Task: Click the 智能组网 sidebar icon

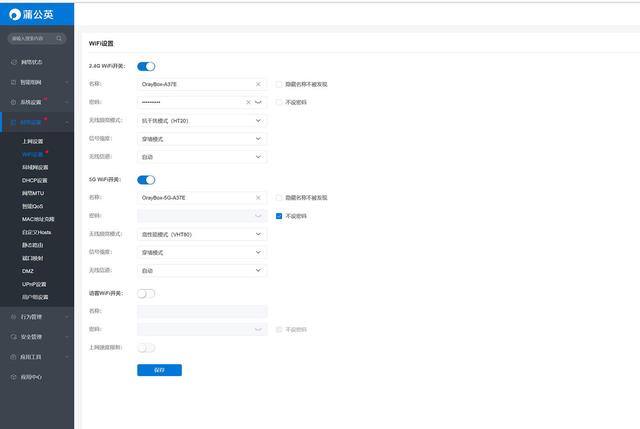Action: (x=13, y=82)
